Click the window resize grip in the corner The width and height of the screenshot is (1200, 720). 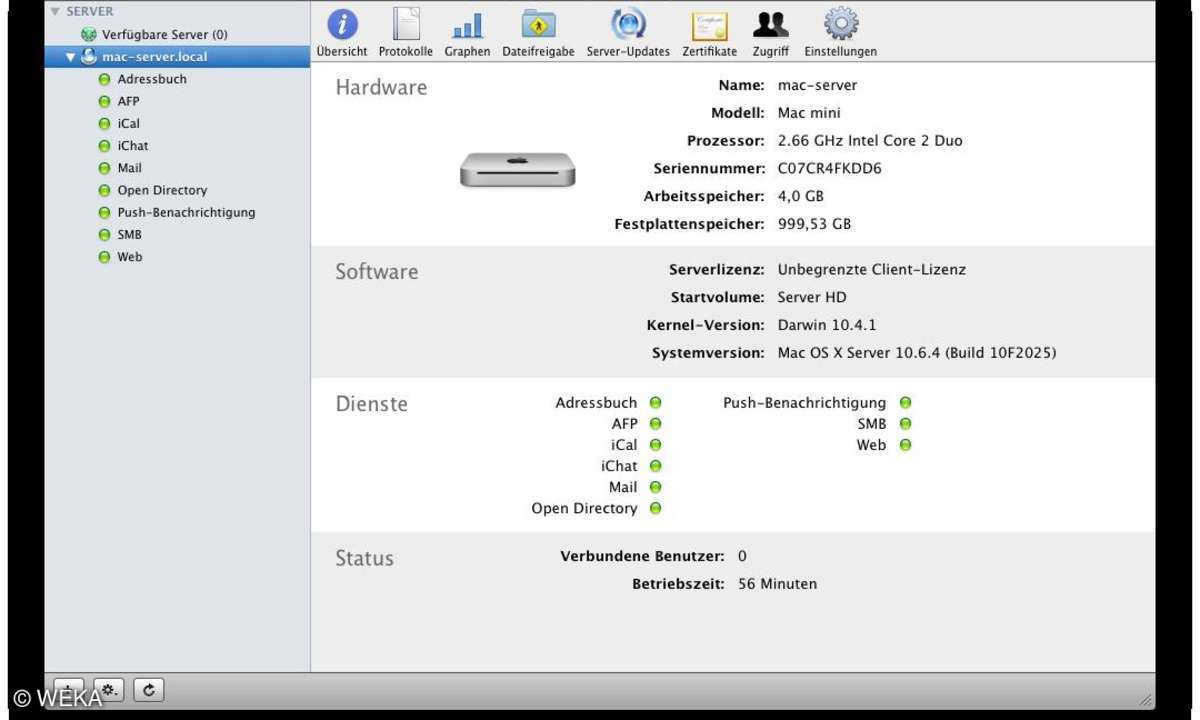(1145, 699)
